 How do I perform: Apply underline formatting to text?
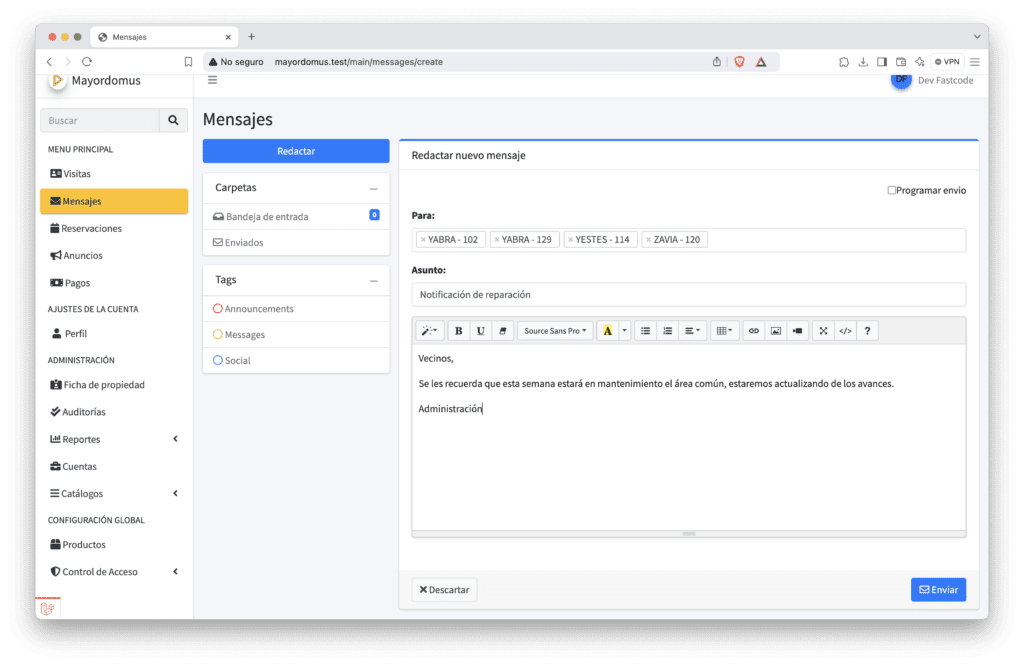click(x=481, y=331)
